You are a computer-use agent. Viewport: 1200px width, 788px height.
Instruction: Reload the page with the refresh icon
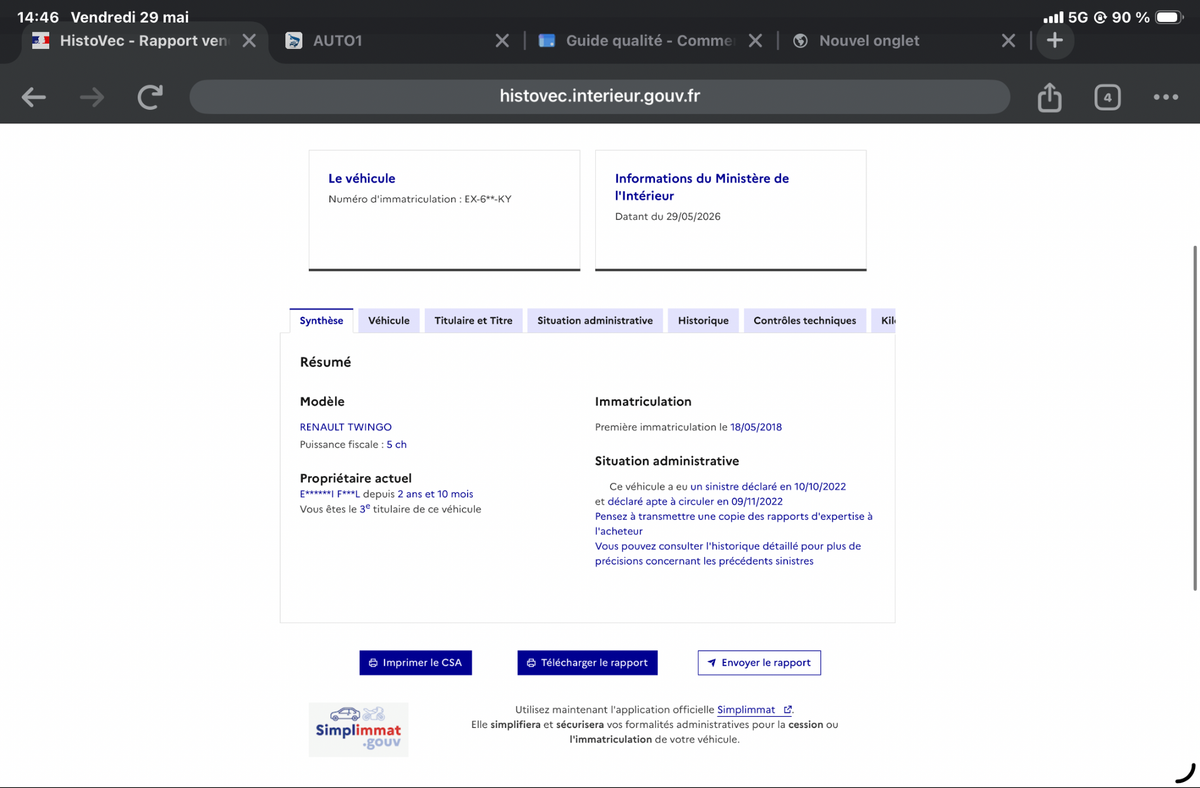150,97
